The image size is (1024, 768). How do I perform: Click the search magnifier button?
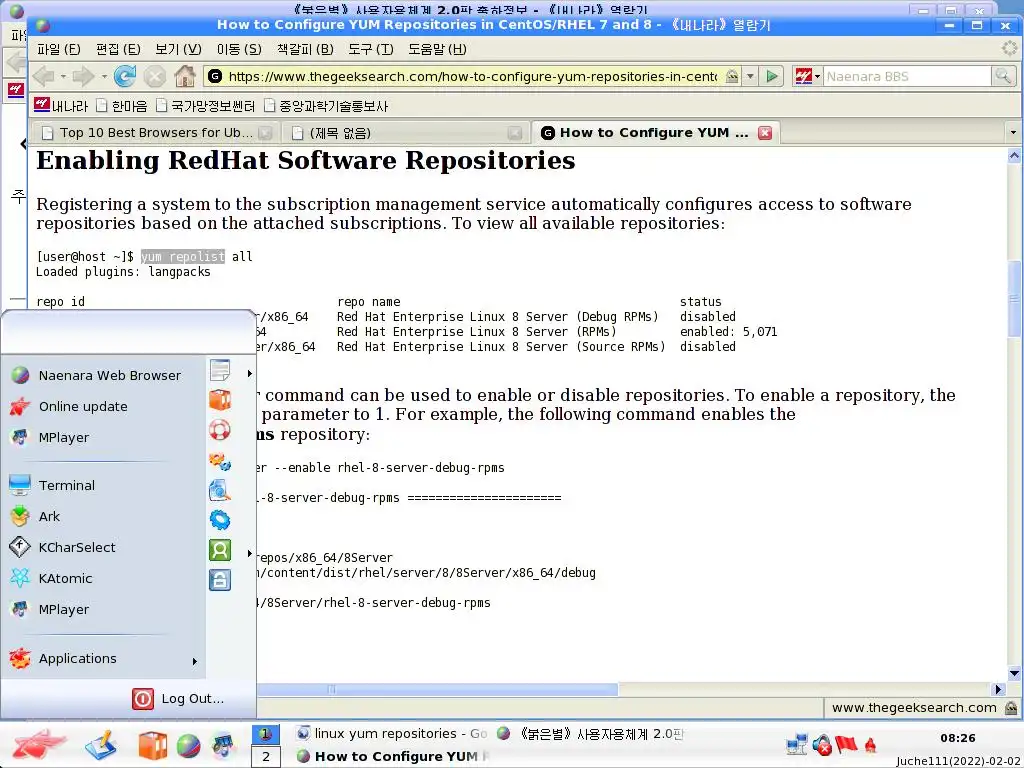[1002, 76]
